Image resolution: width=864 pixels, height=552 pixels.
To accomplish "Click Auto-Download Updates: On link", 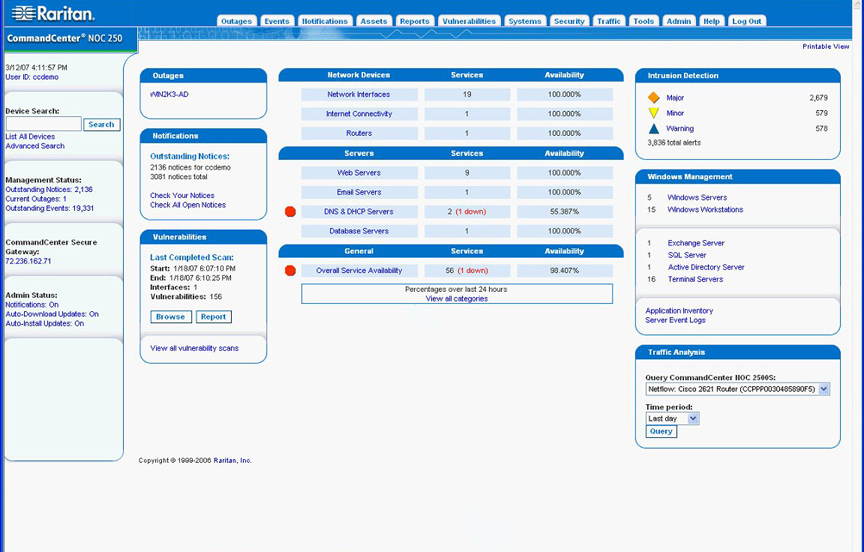I will 52,314.
